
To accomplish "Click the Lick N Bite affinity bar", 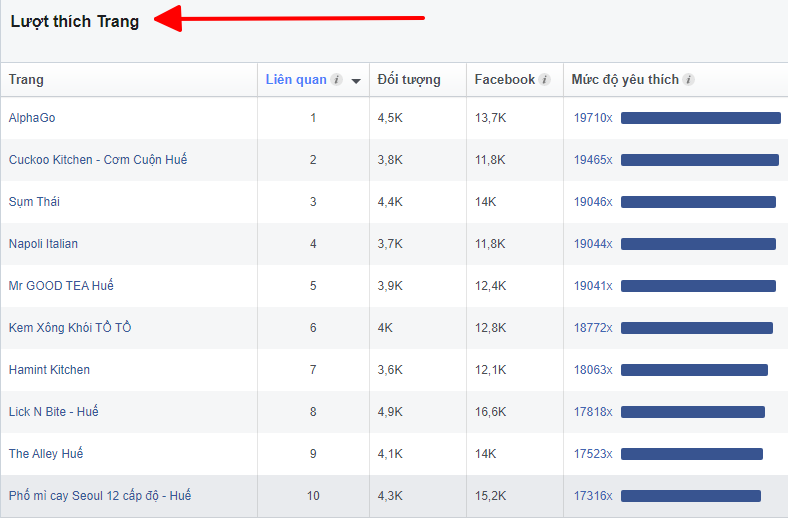I will (693, 412).
